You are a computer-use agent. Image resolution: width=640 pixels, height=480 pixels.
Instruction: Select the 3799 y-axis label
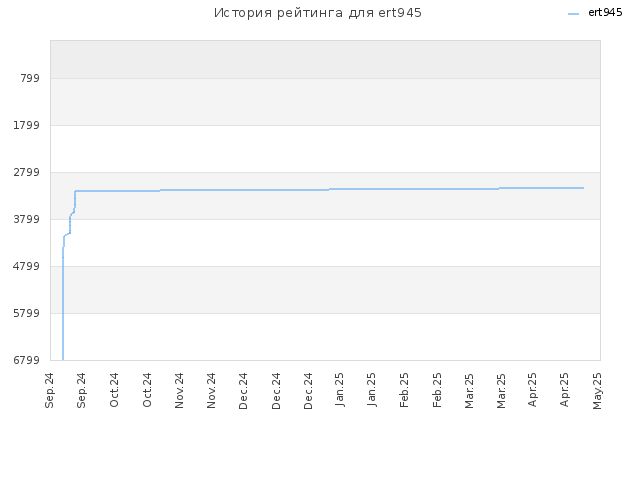click(27, 219)
